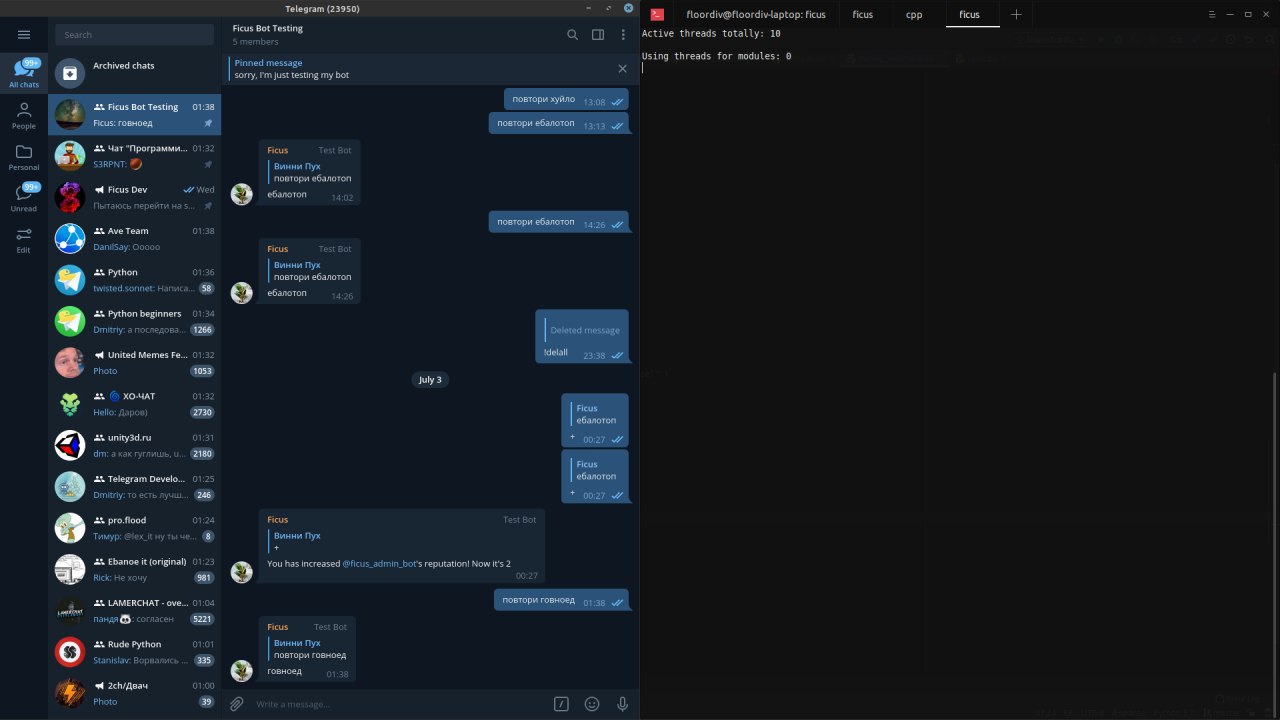Screen dimensions: 1280x720
Task: Open bot commands slash icon
Action: coord(562,704)
